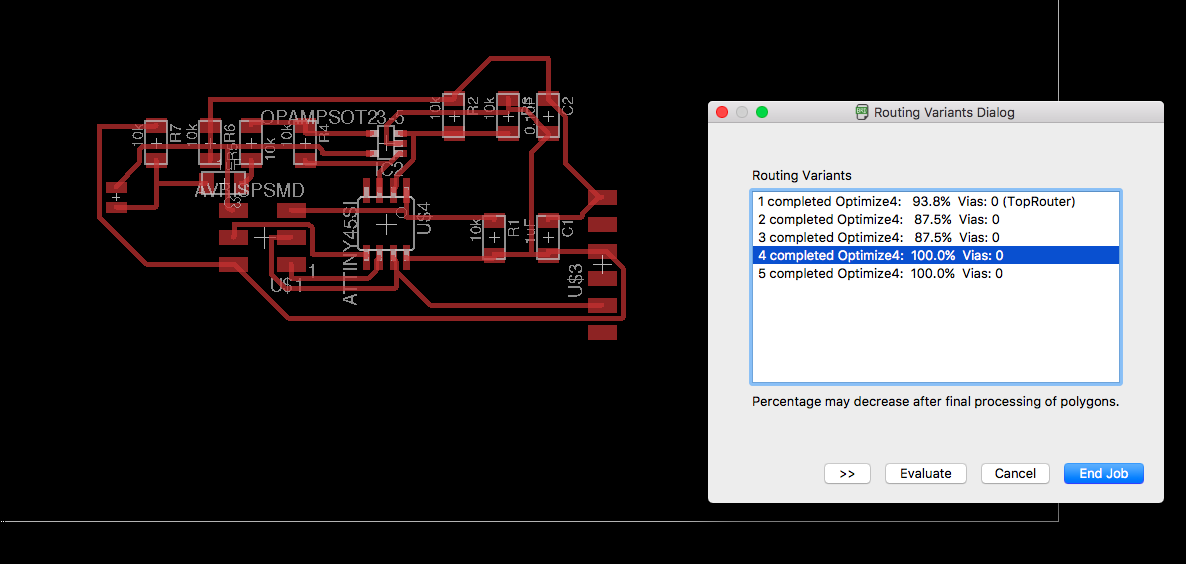1186x564 pixels.
Task: Click resistor R1 on the board
Action: (x=494, y=237)
